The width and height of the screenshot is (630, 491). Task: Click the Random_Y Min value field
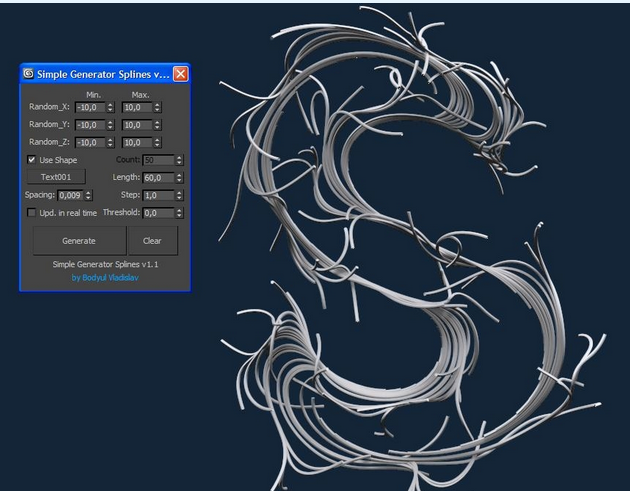90,125
